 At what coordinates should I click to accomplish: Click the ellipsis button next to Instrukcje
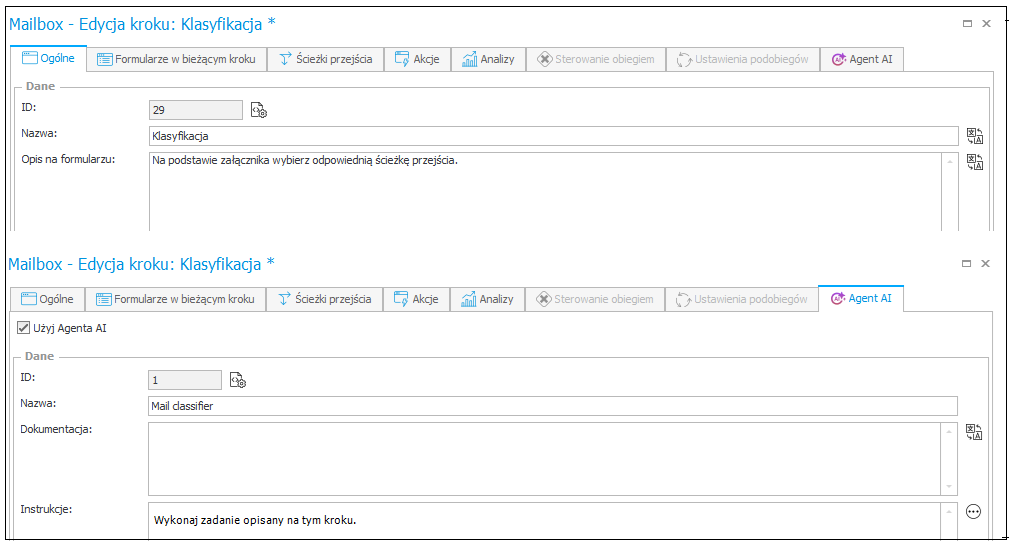973,511
